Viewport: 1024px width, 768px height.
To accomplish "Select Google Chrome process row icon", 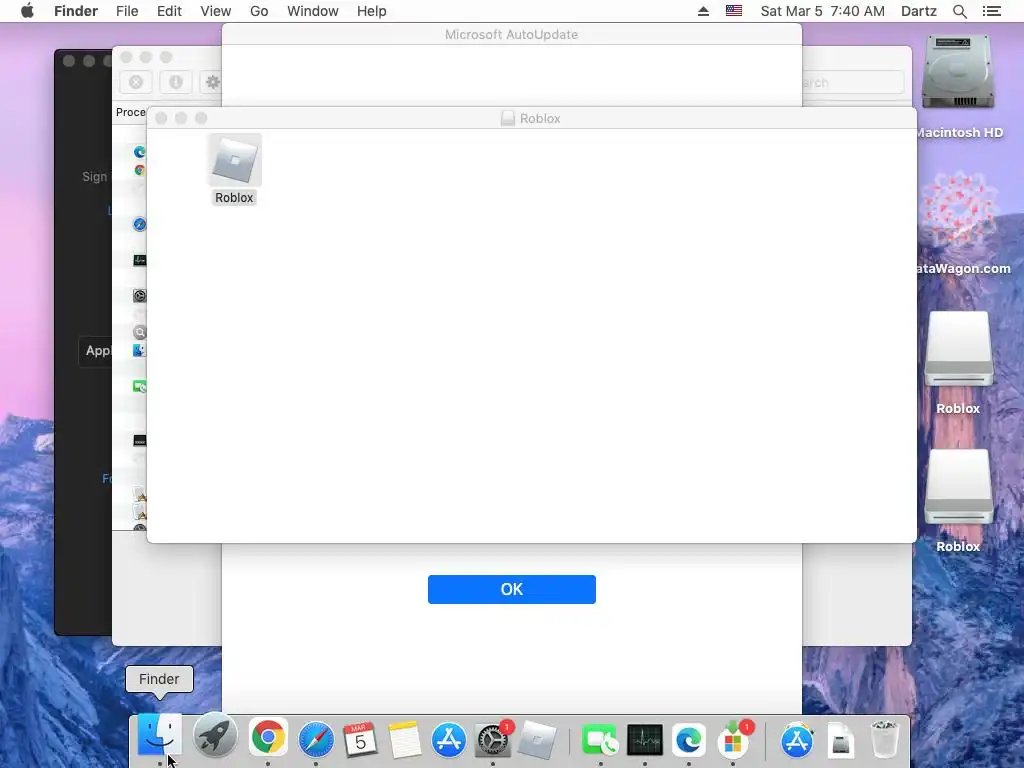I will [x=139, y=170].
